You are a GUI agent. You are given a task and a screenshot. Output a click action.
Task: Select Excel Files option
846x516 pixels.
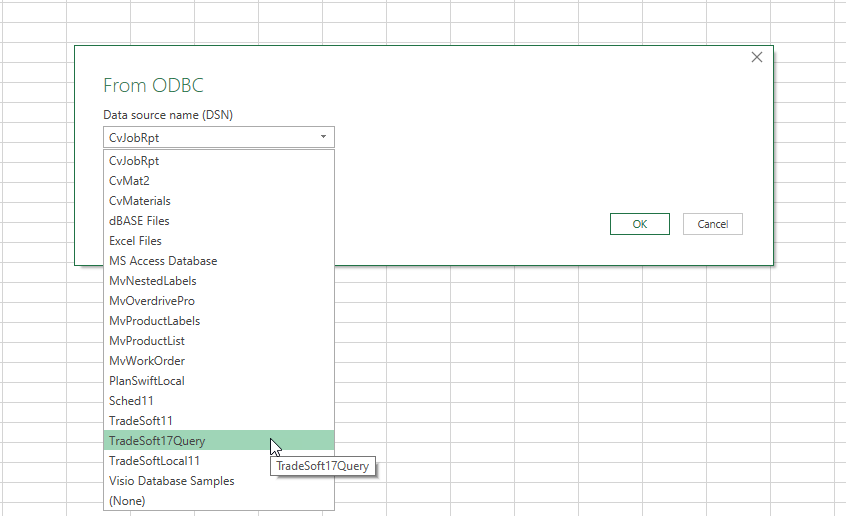(x=135, y=240)
